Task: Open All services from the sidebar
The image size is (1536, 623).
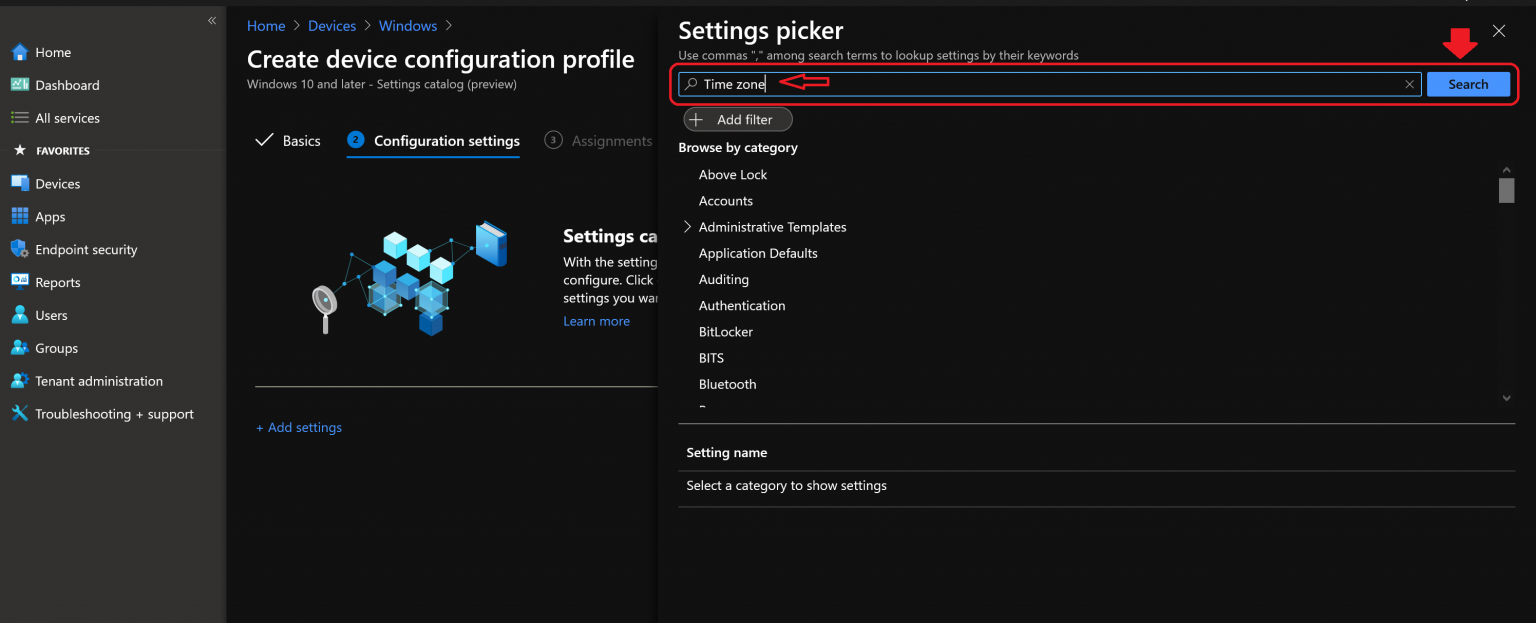Action: pyautogui.click(x=66, y=118)
